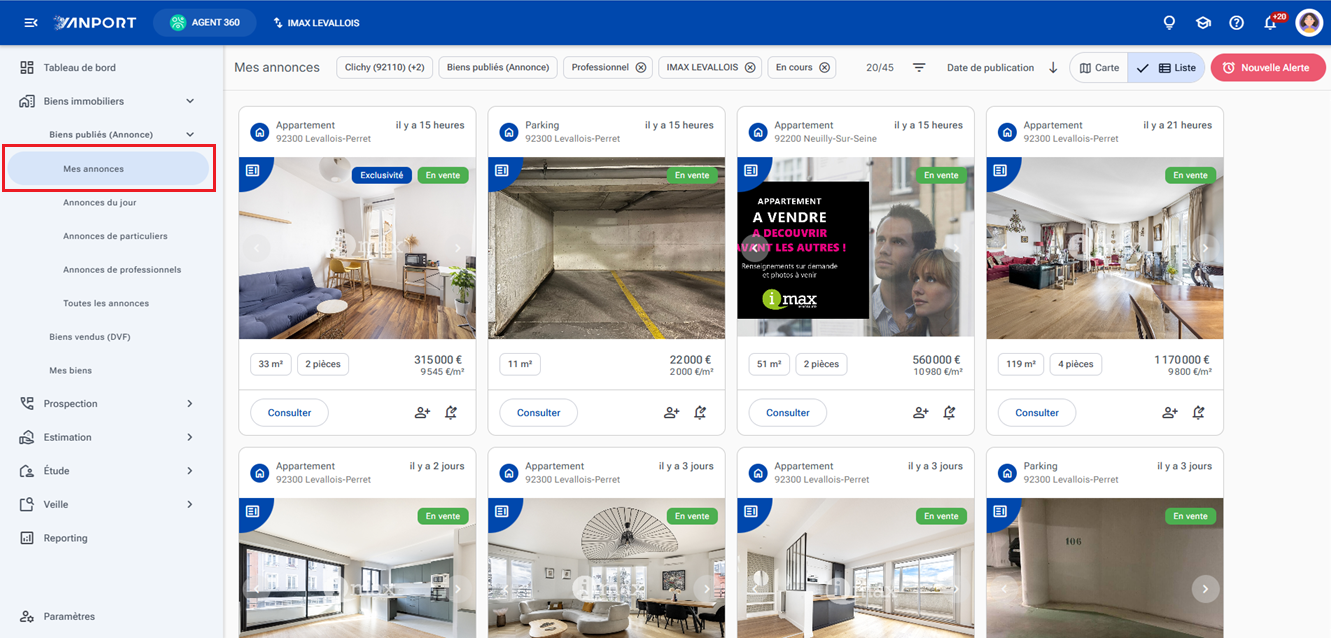This screenshot has width=1331, height=638.
Task: Add contact on the 315 000 € apartment
Action: pos(422,412)
